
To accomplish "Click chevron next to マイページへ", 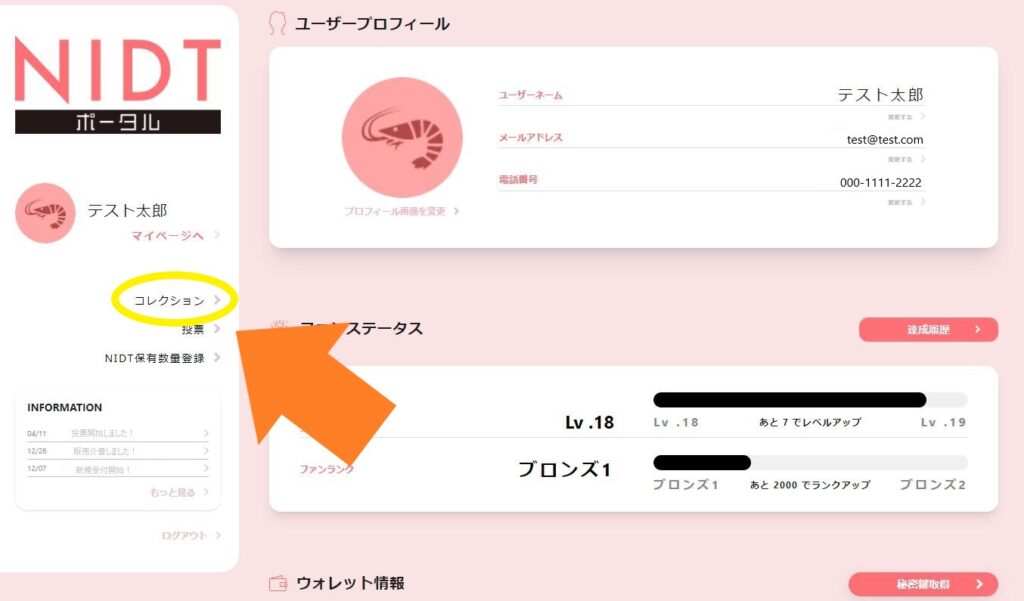I will click(217, 235).
